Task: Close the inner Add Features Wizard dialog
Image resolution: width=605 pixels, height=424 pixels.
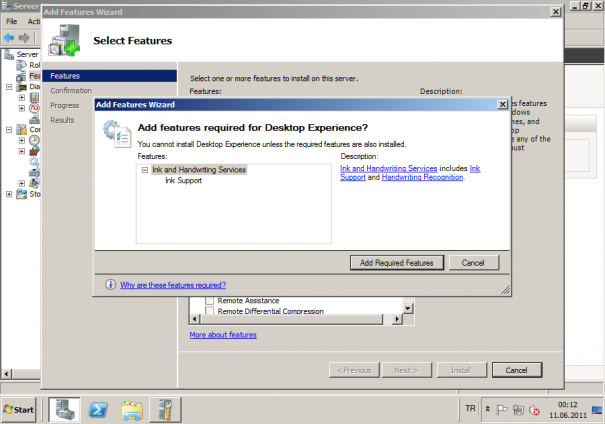Action: point(502,105)
